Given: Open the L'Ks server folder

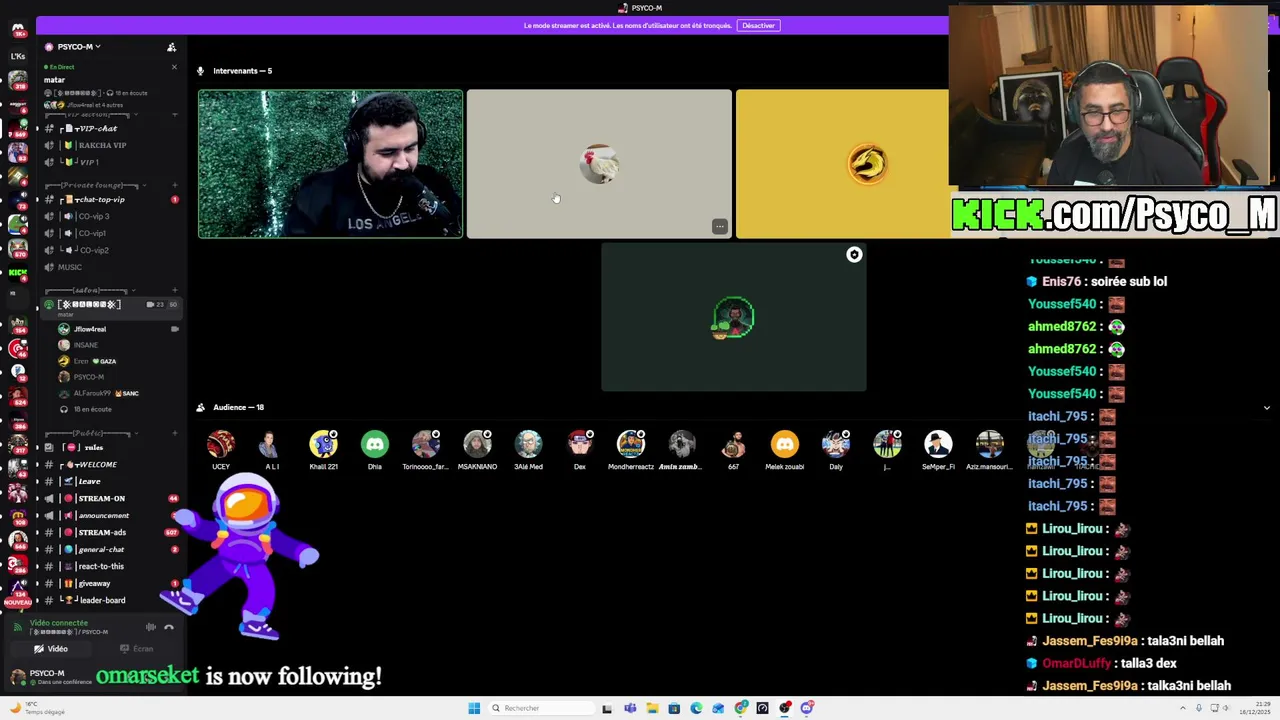Looking at the screenshot, I should [x=17, y=56].
